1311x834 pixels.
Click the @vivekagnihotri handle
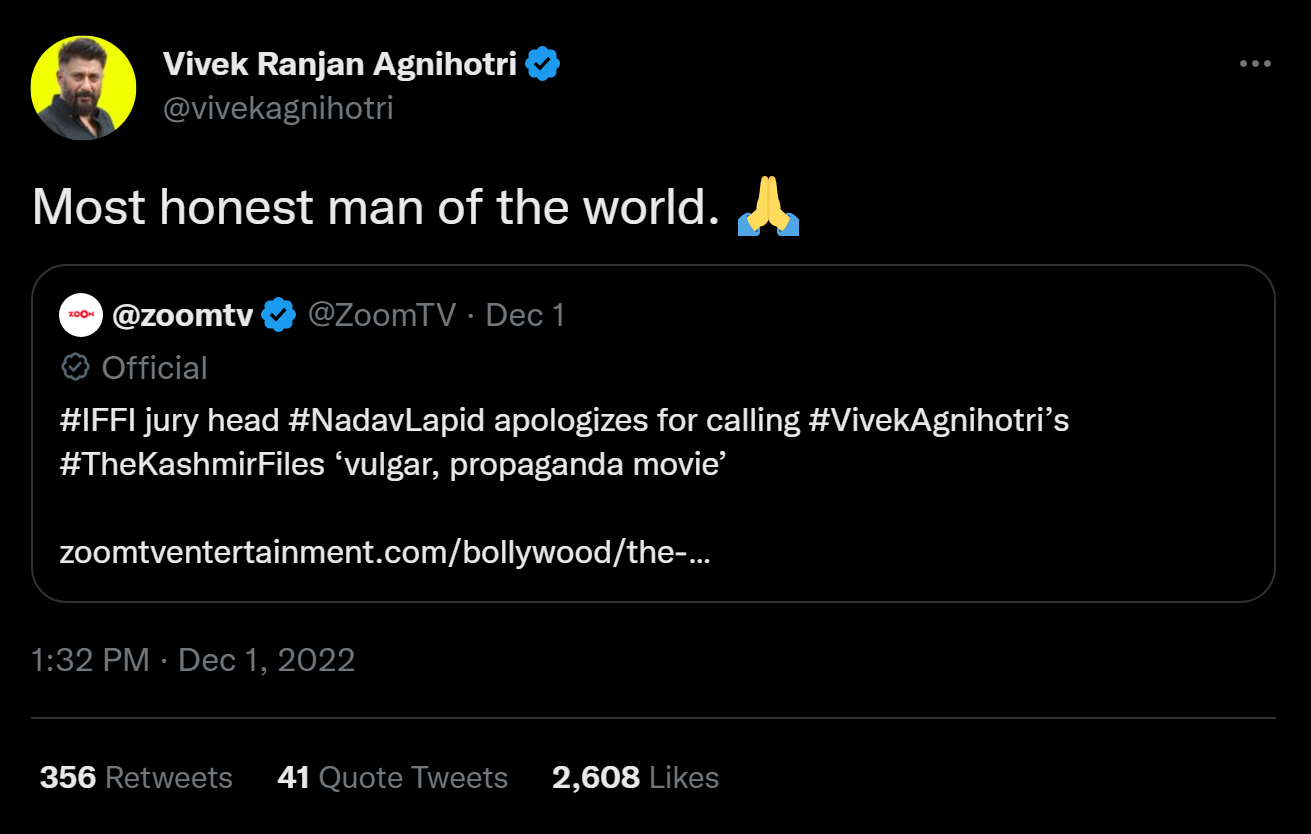click(x=278, y=107)
